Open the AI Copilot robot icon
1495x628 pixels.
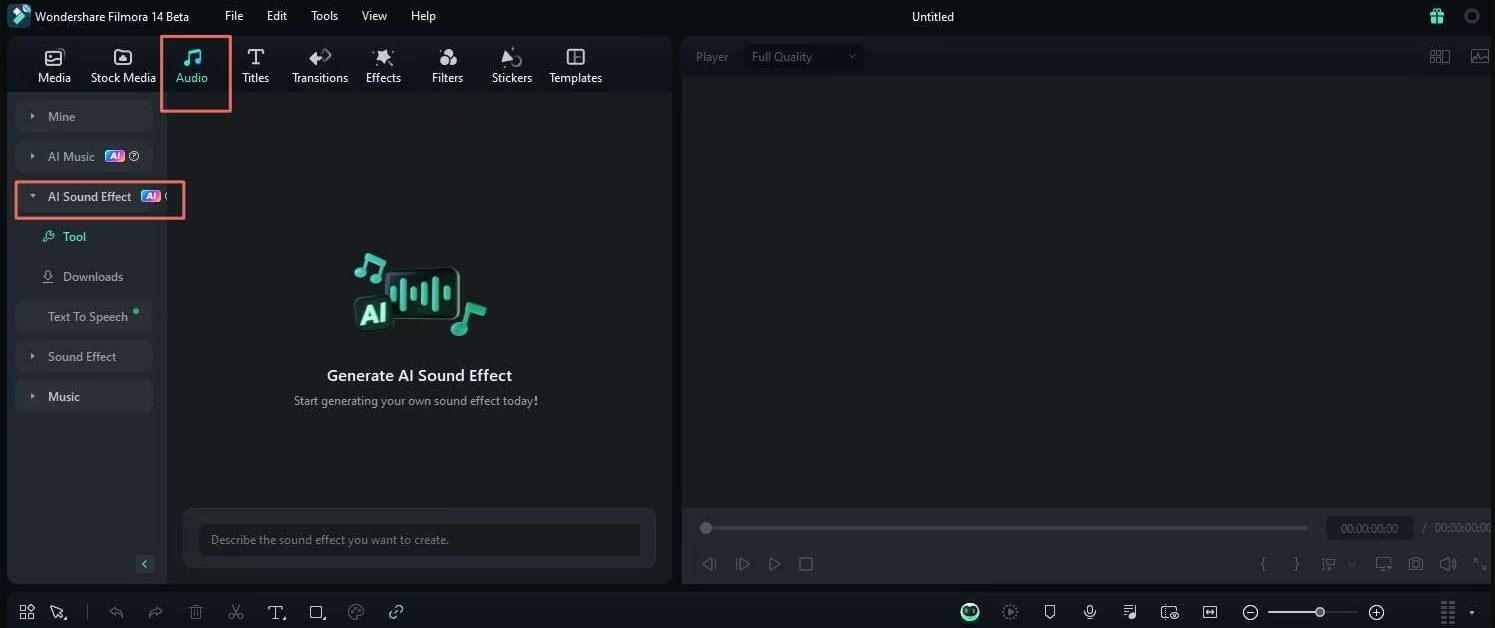(970, 612)
